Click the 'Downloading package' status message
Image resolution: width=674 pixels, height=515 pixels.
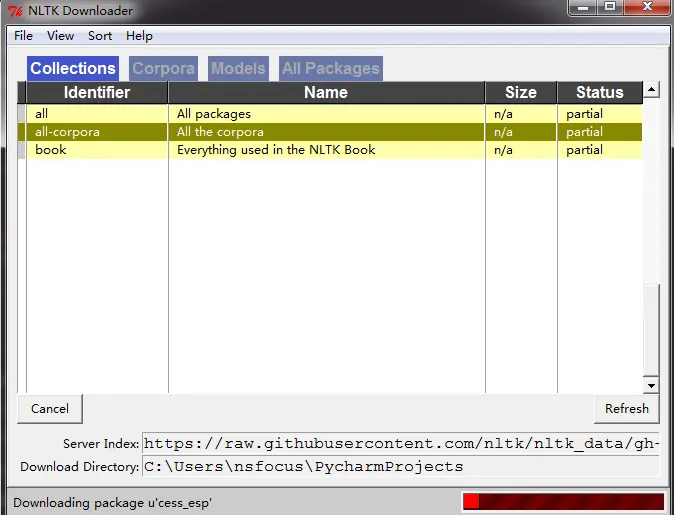pos(113,503)
